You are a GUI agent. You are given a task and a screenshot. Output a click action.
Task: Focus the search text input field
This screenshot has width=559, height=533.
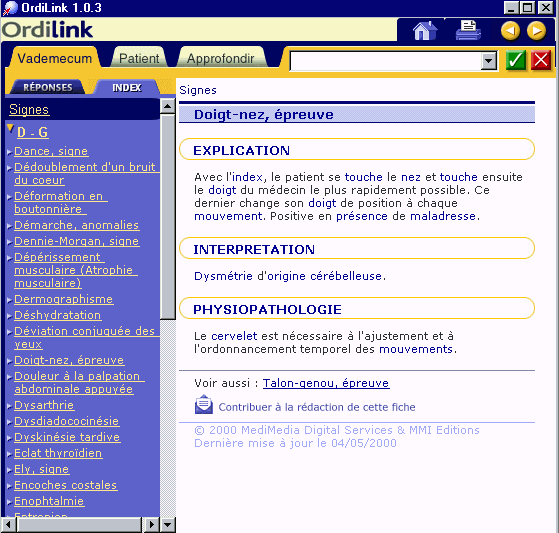pos(385,61)
